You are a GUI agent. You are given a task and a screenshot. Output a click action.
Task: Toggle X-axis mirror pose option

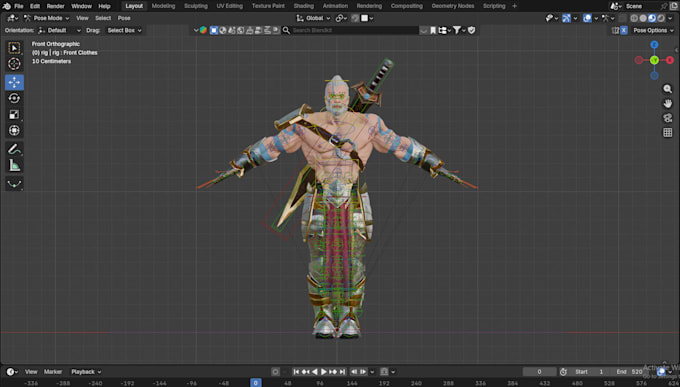[624, 30]
